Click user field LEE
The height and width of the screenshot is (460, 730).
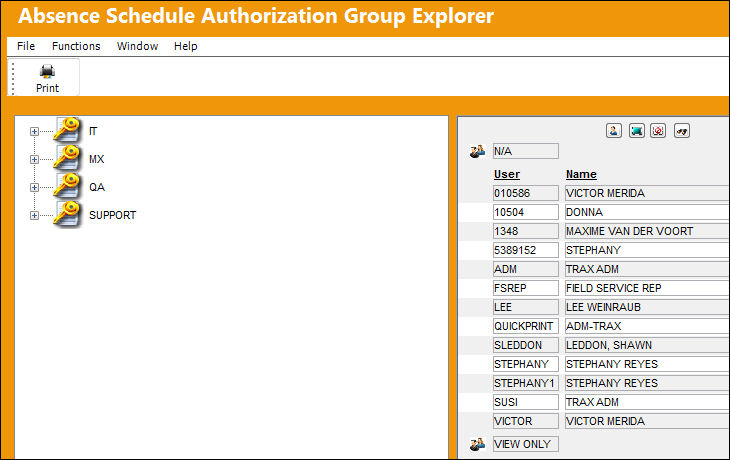pos(526,307)
